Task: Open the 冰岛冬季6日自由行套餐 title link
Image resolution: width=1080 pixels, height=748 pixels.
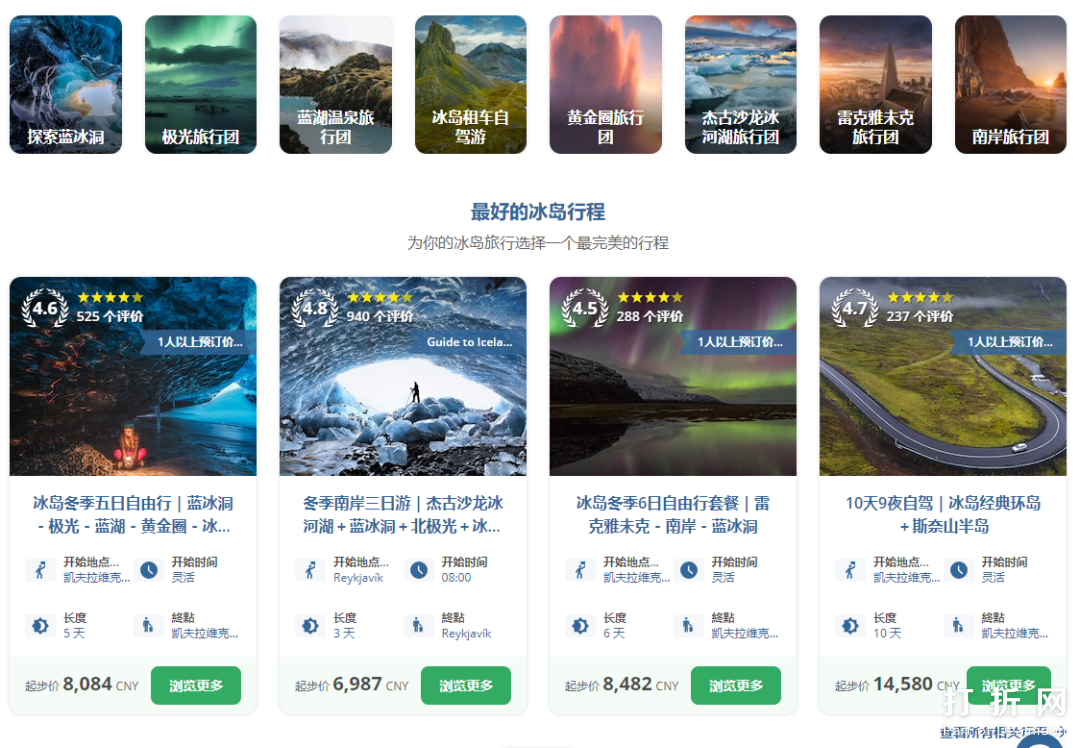Action: coord(673,515)
